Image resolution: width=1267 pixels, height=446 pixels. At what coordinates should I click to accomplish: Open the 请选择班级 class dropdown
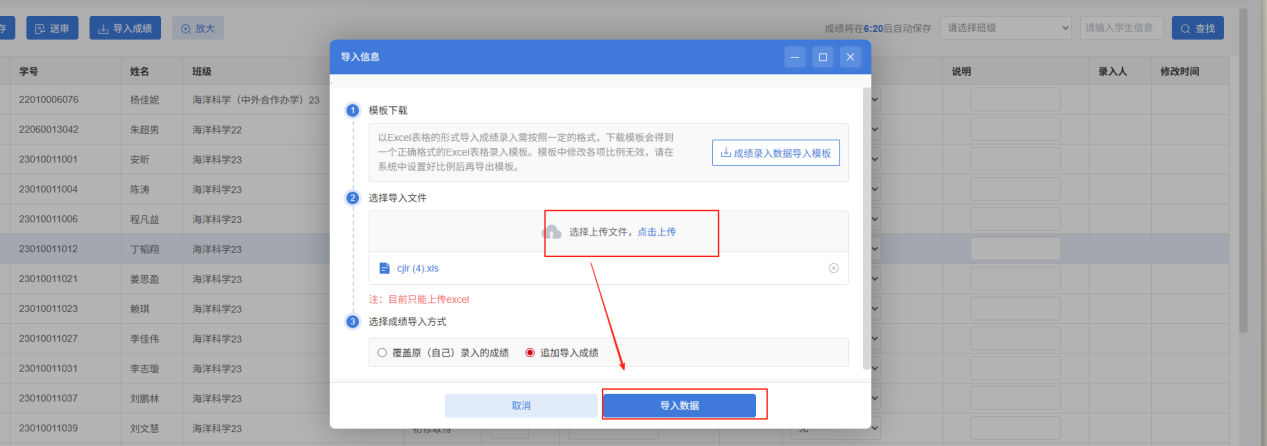click(x=1005, y=28)
